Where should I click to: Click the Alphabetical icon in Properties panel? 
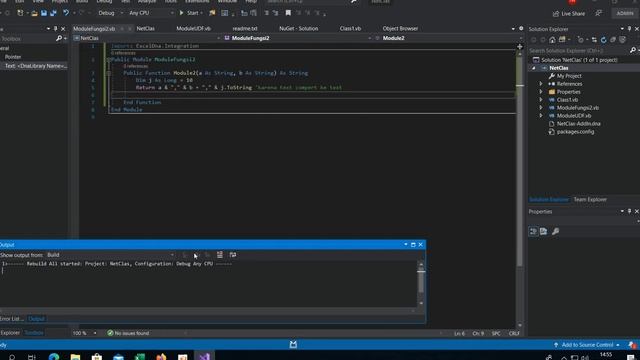(x=544, y=231)
